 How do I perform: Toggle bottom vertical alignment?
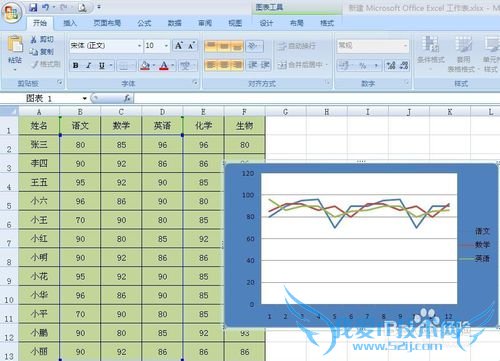[237, 46]
